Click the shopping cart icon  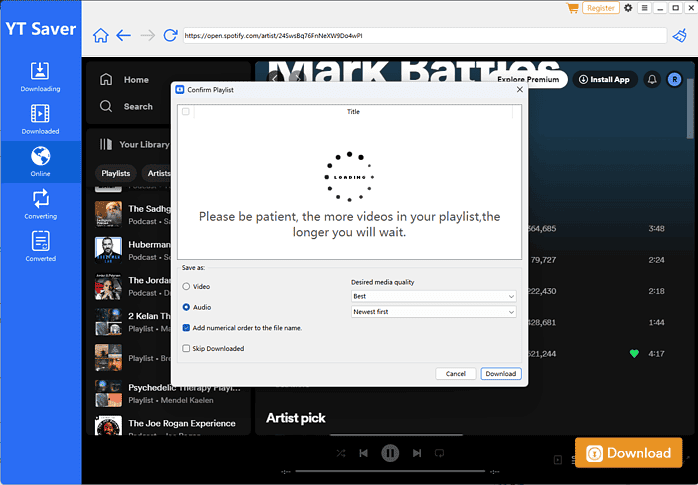[572, 8]
